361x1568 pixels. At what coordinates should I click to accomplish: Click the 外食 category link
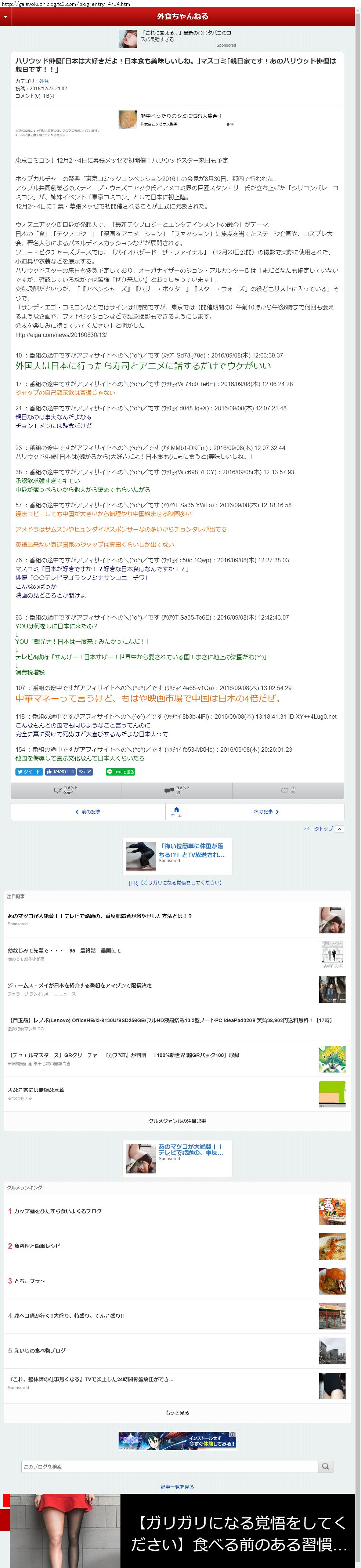click(44, 81)
